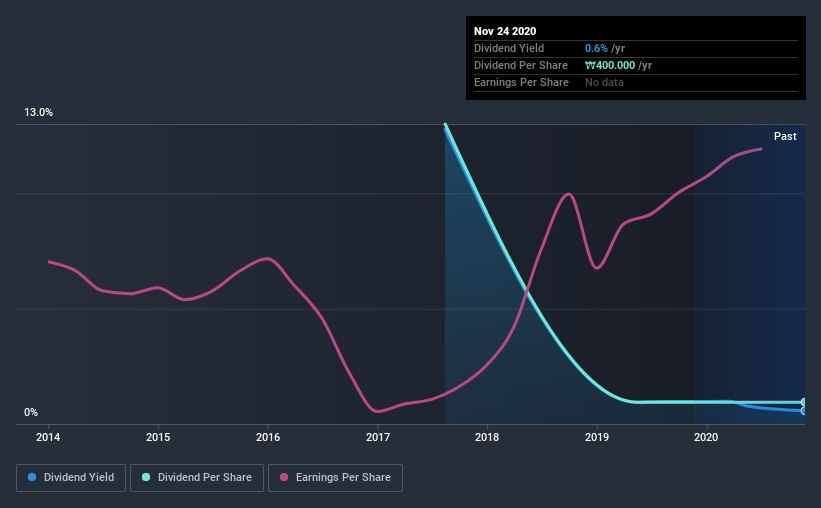Click the Dividend Yield tooltip row label
The height and width of the screenshot is (508, 821).
click(509, 48)
